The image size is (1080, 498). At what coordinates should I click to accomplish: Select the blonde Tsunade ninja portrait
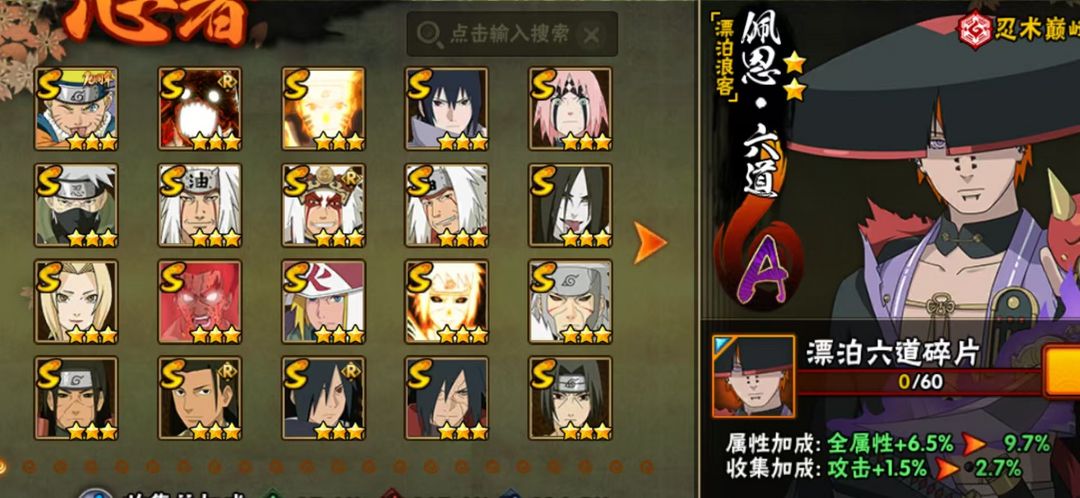(76, 301)
